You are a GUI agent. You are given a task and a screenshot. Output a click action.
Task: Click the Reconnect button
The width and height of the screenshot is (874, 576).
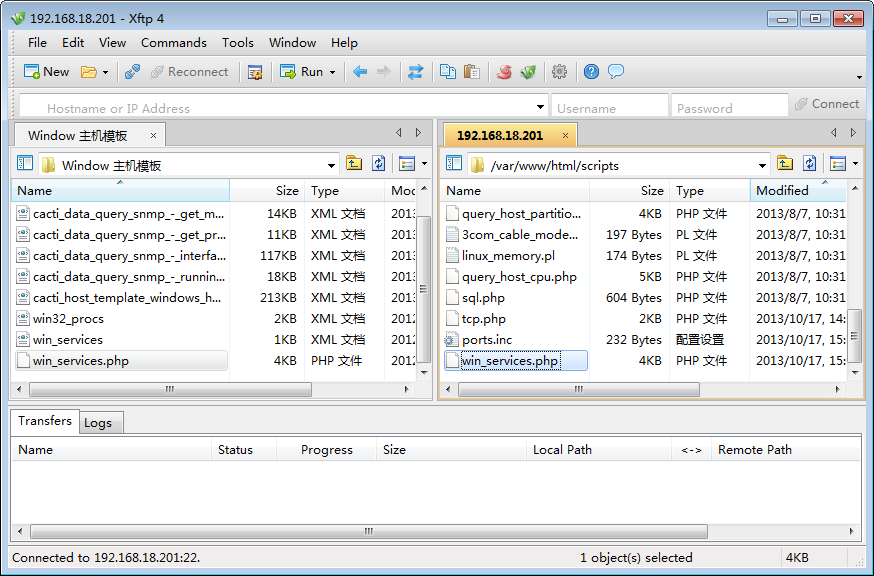(190, 72)
